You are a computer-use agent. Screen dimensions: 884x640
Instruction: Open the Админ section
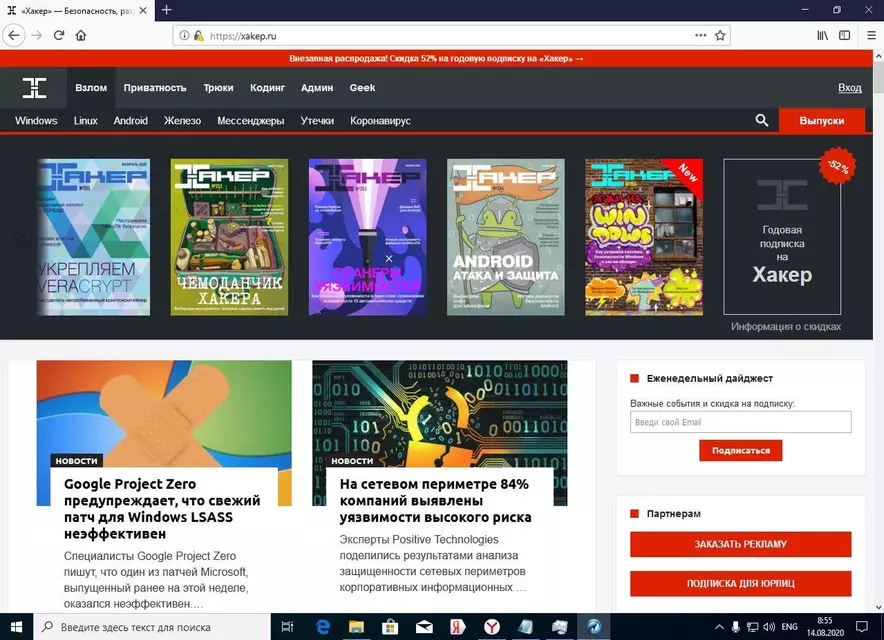(x=317, y=88)
